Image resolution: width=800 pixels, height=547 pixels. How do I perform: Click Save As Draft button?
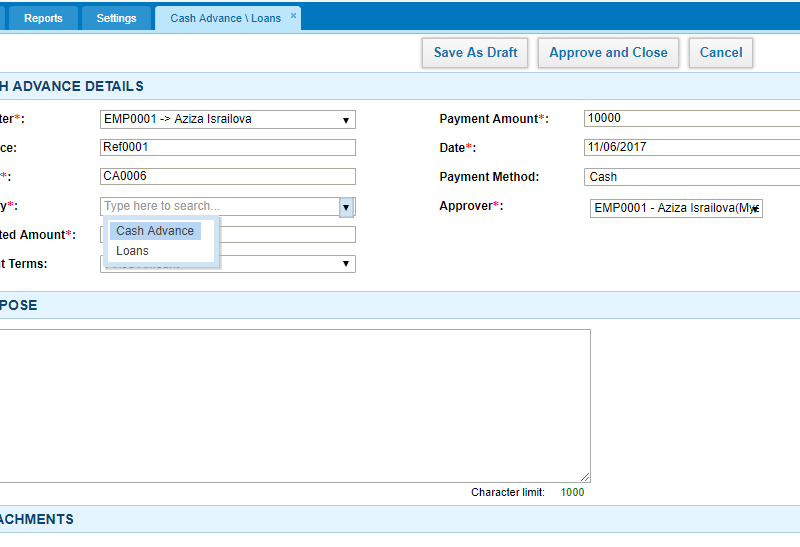[475, 53]
